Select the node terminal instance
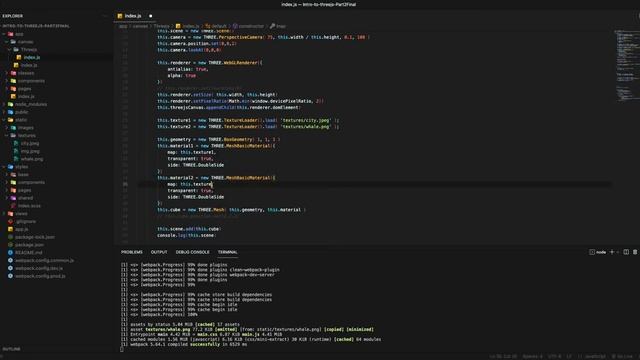This screenshot has width=640, height=360. click(x=598, y=252)
